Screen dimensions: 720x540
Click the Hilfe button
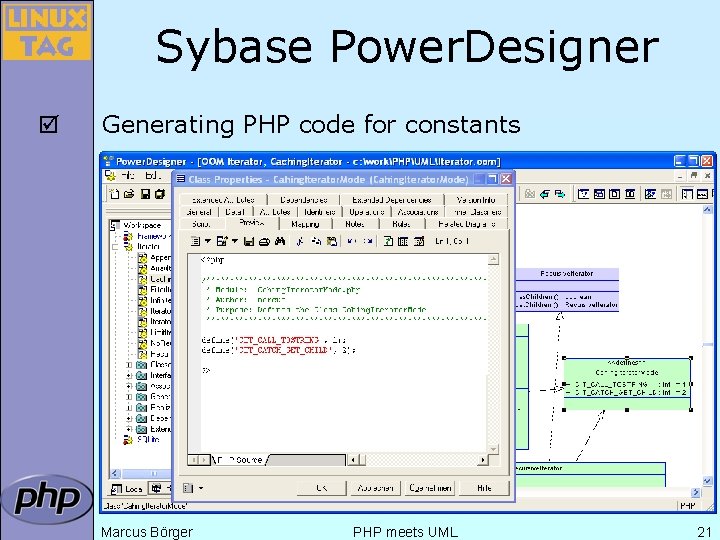tap(484, 488)
